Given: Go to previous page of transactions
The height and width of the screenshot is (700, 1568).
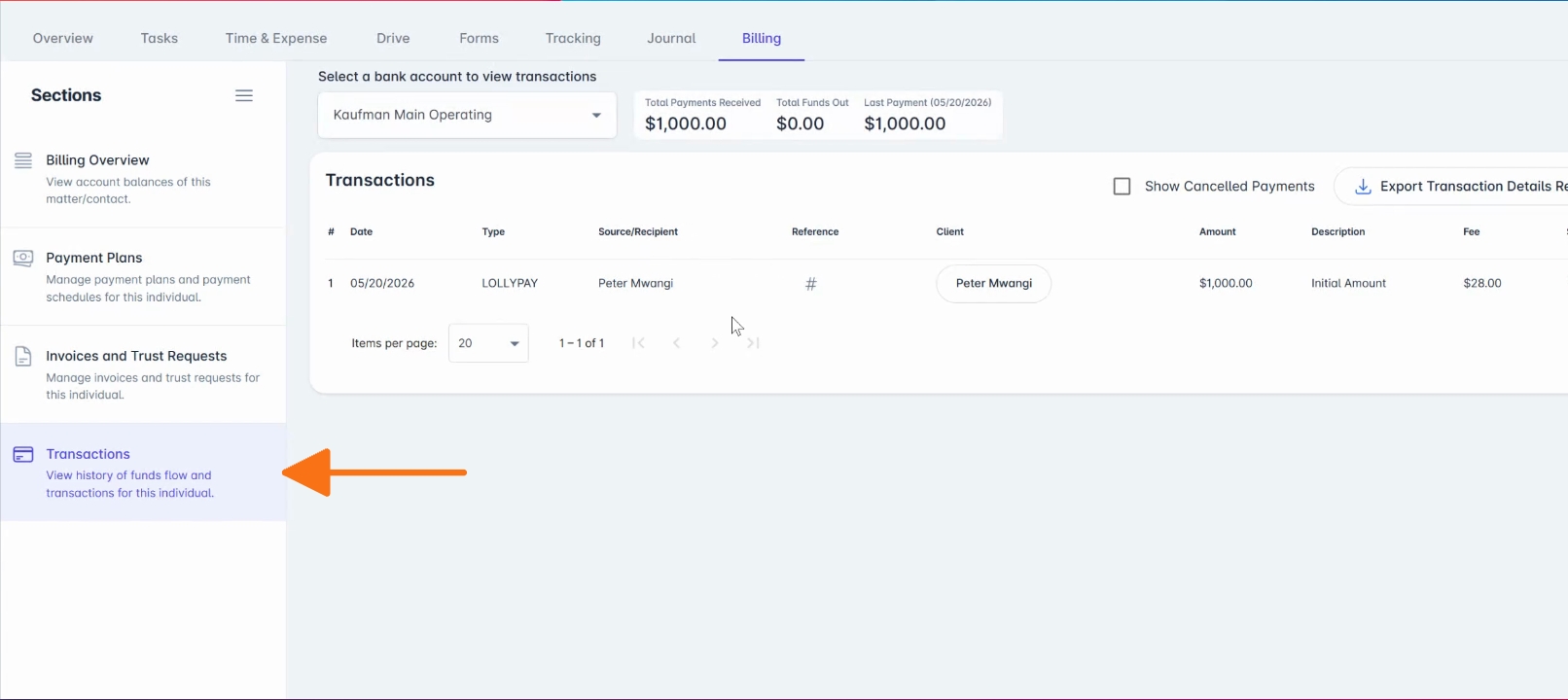Looking at the screenshot, I should (x=677, y=343).
